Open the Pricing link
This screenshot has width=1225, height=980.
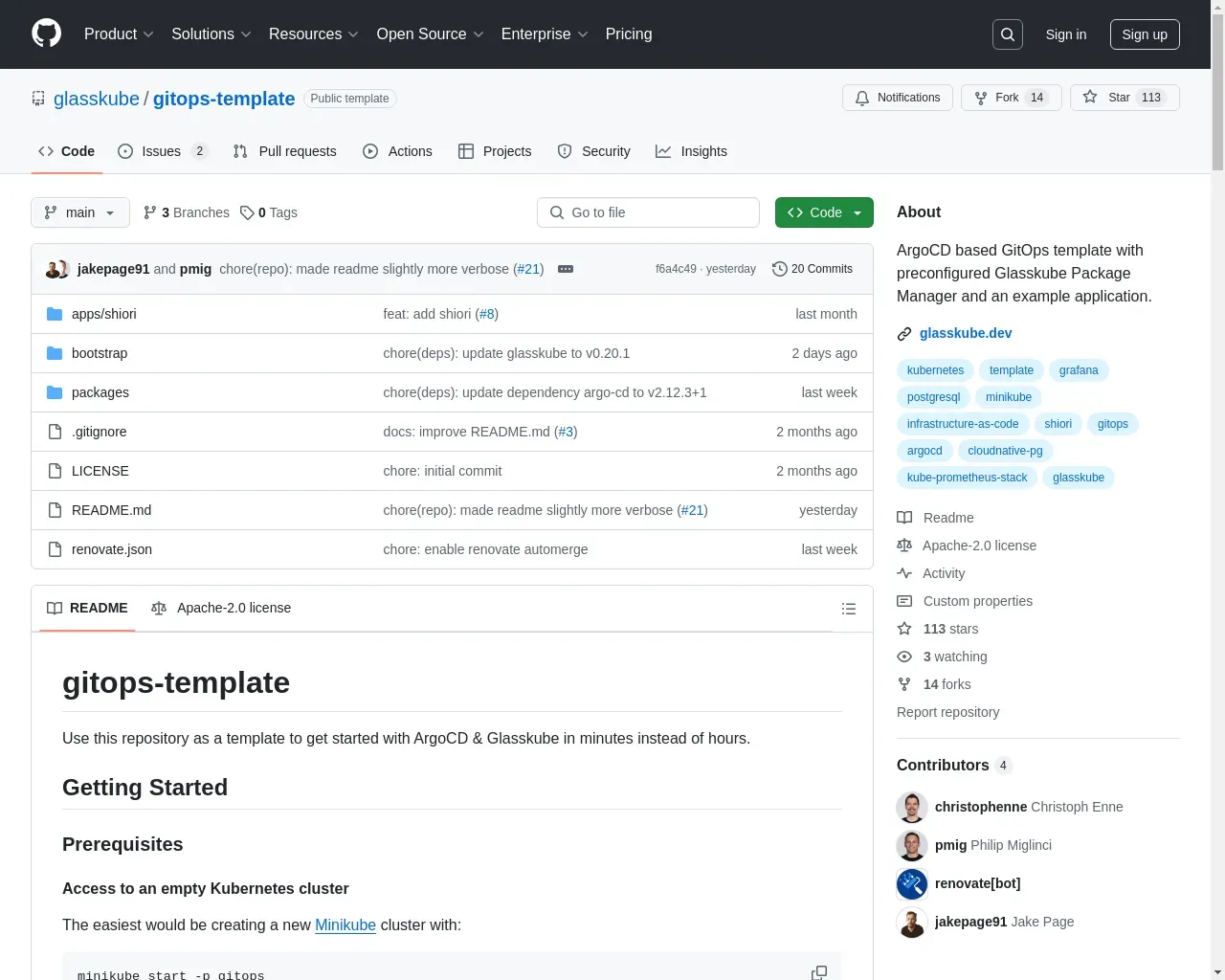point(629,34)
